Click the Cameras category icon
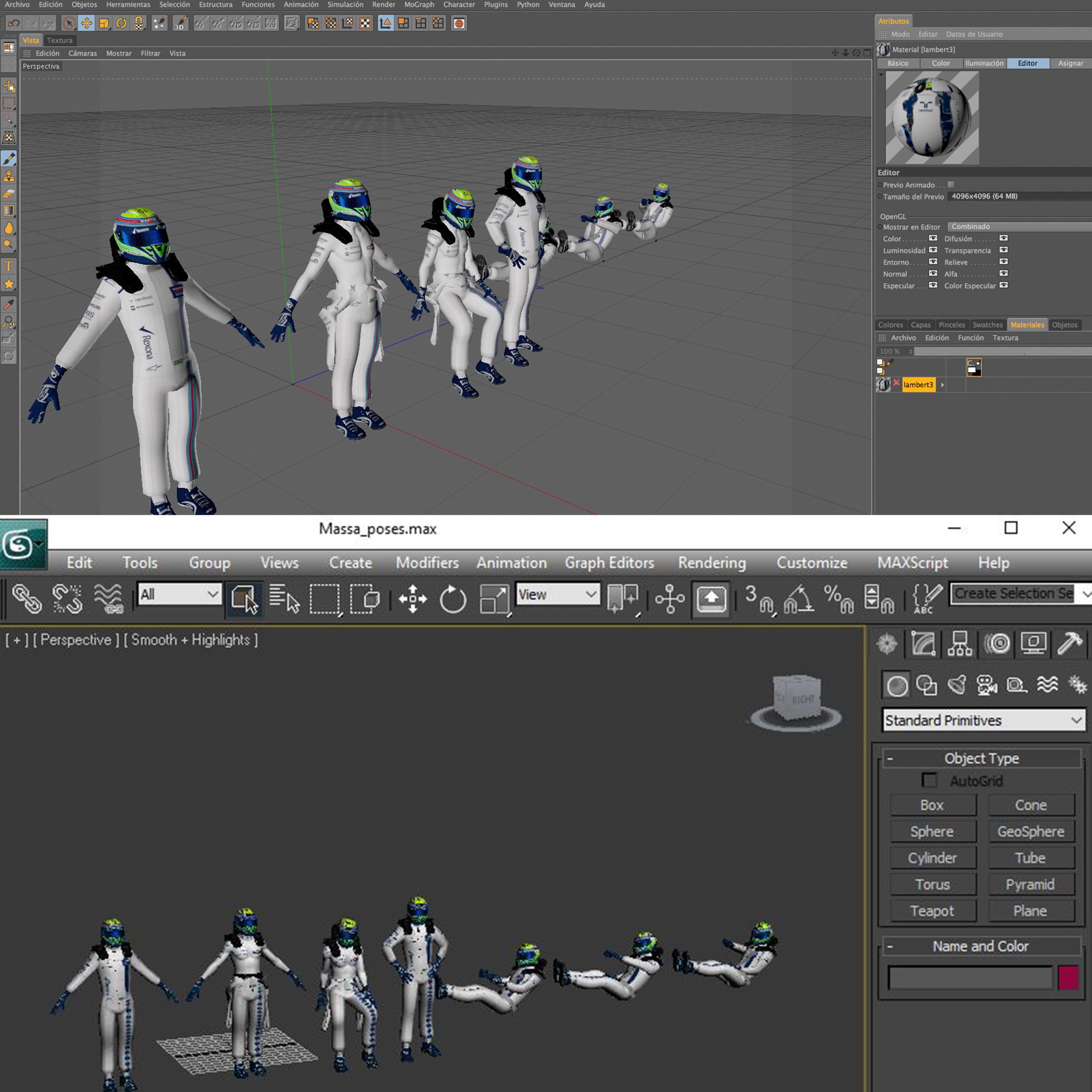Image resolution: width=1092 pixels, height=1092 pixels. pos(987,685)
